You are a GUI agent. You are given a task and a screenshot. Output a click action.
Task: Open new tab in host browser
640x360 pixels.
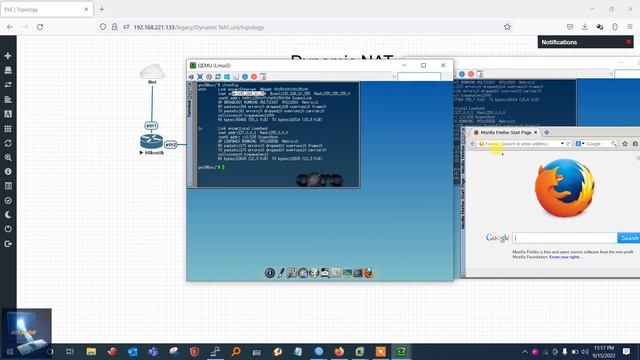pyautogui.click(x=102, y=9)
